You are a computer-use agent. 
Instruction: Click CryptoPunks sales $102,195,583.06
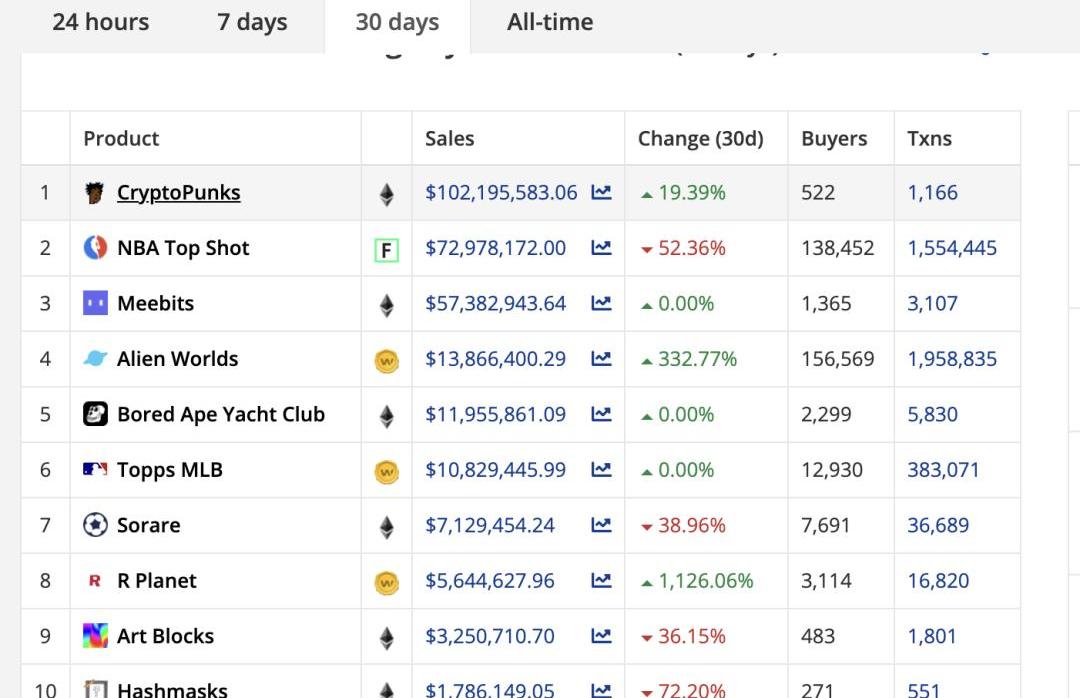pos(501,192)
